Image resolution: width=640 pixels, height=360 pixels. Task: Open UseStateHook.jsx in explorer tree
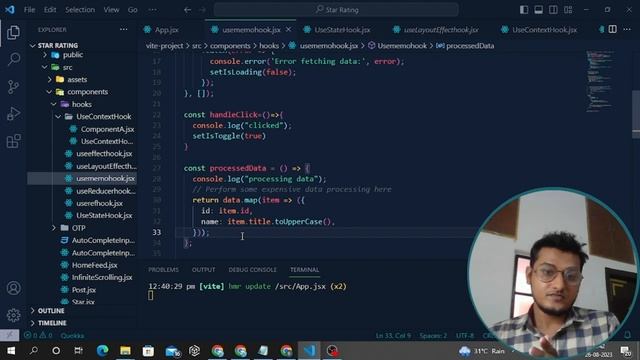[104, 215]
